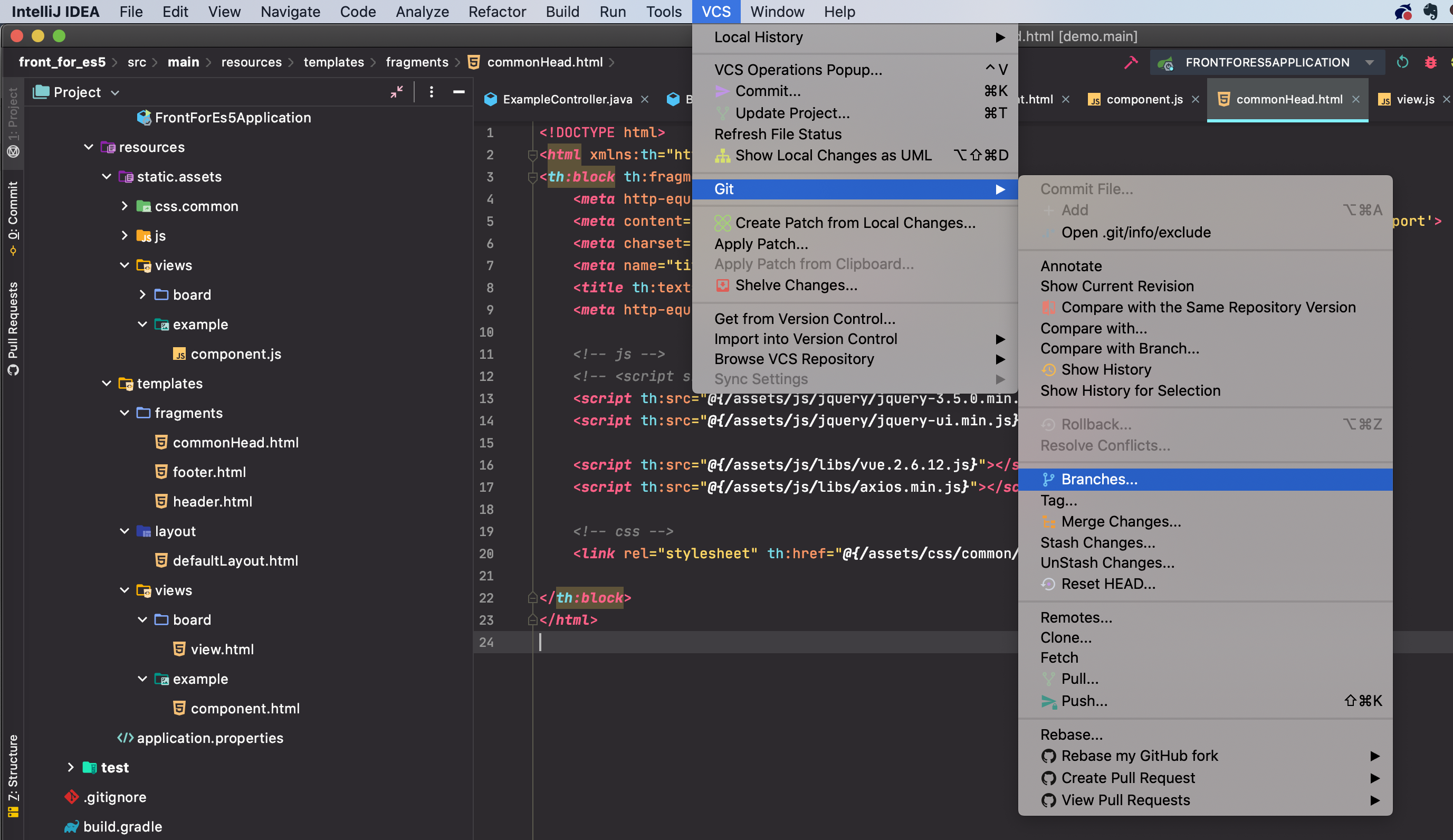Select Reset HEAD... entry

pyautogui.click(x=1205, y=584)
